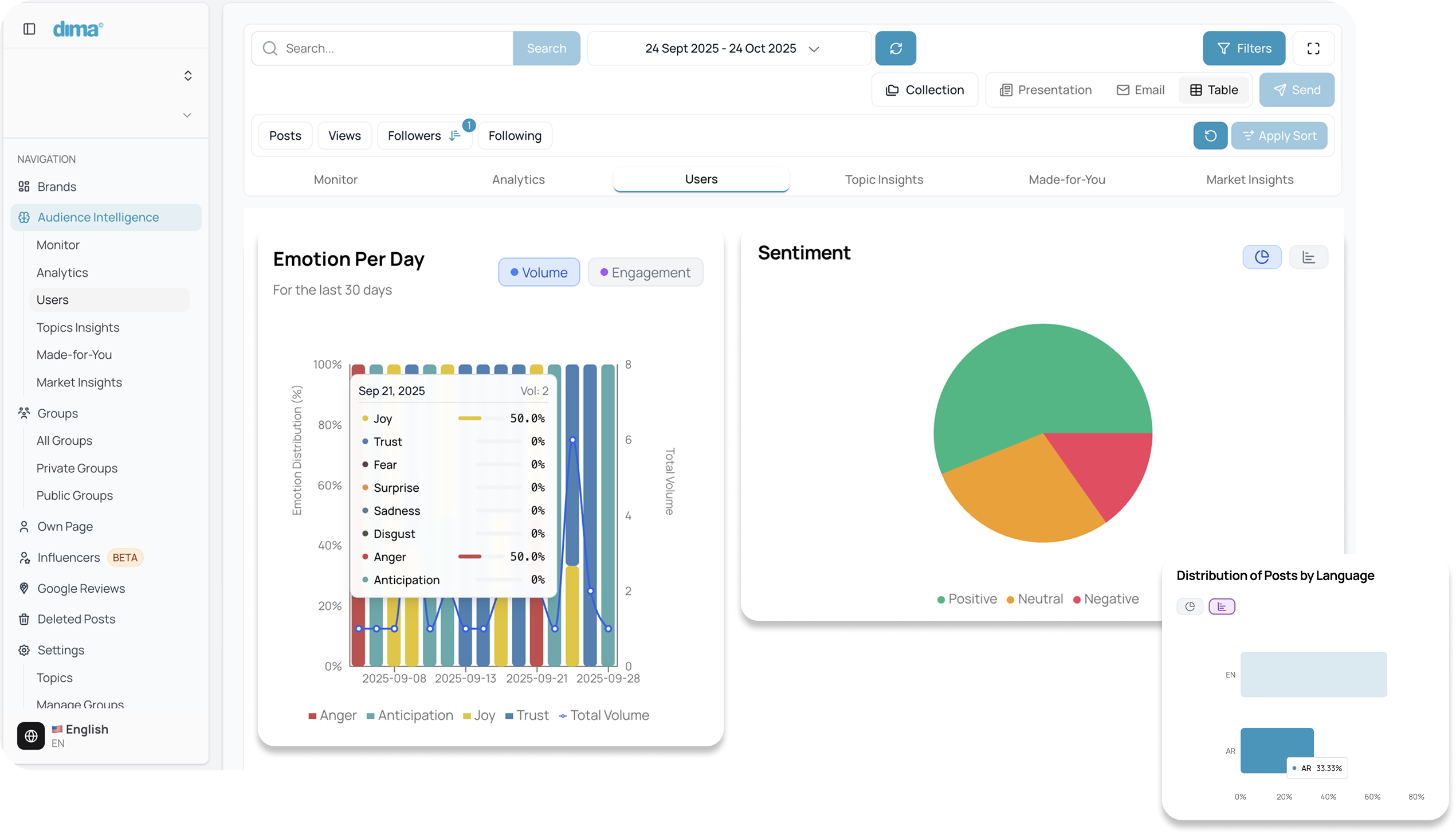Switch Sentiment chart to bar view icon
1456x834 pixels.
pos(1308,257)
